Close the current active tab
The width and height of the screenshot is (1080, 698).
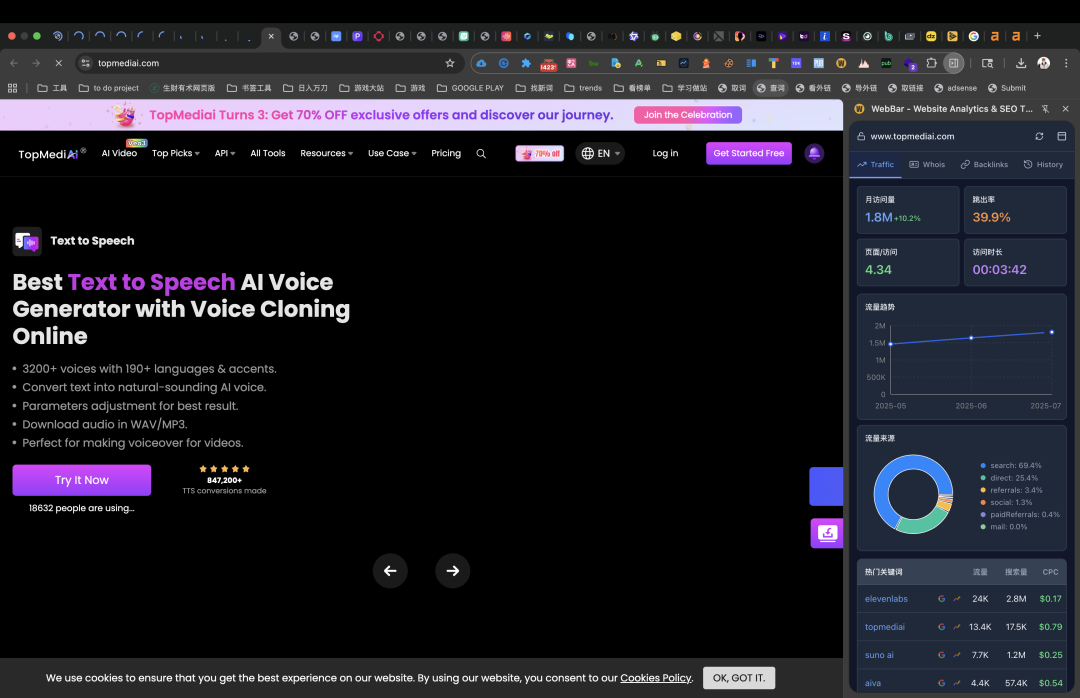(271, 36)
